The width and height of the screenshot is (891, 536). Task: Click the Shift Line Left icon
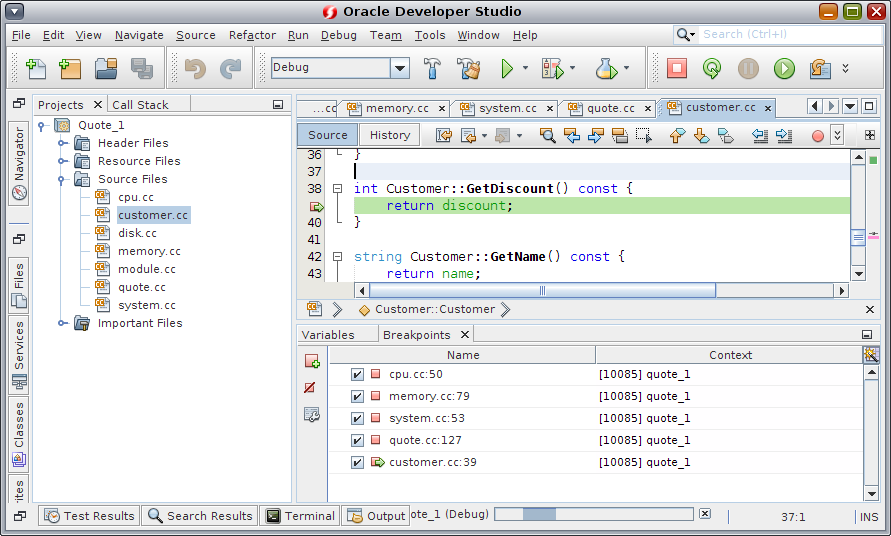760,135
